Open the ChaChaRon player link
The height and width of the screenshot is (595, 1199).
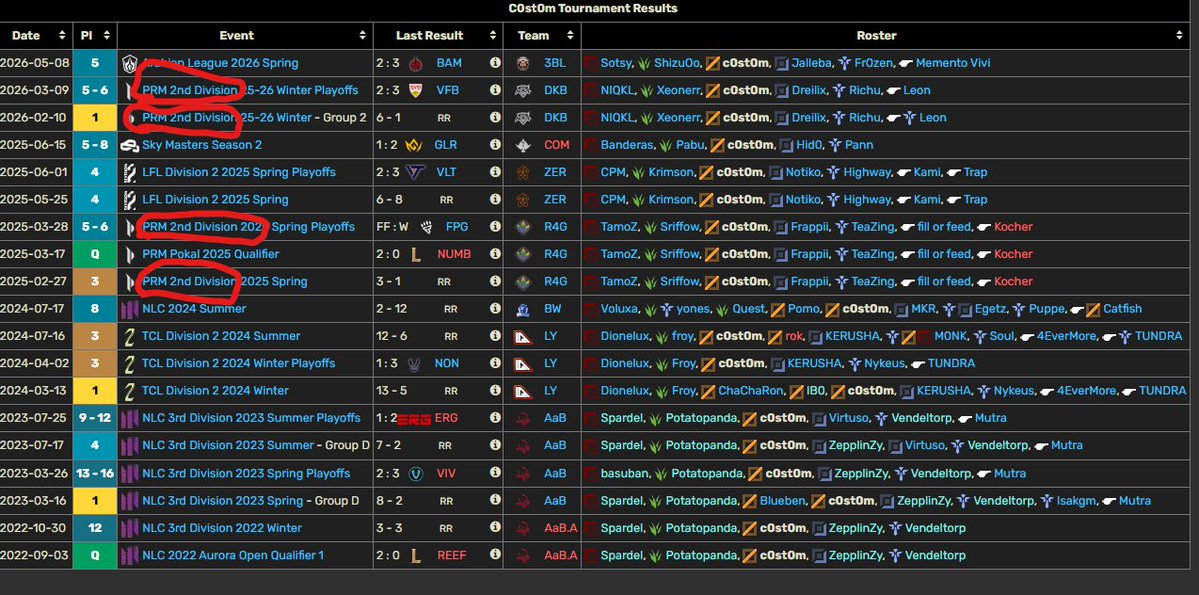click(751, 391)
